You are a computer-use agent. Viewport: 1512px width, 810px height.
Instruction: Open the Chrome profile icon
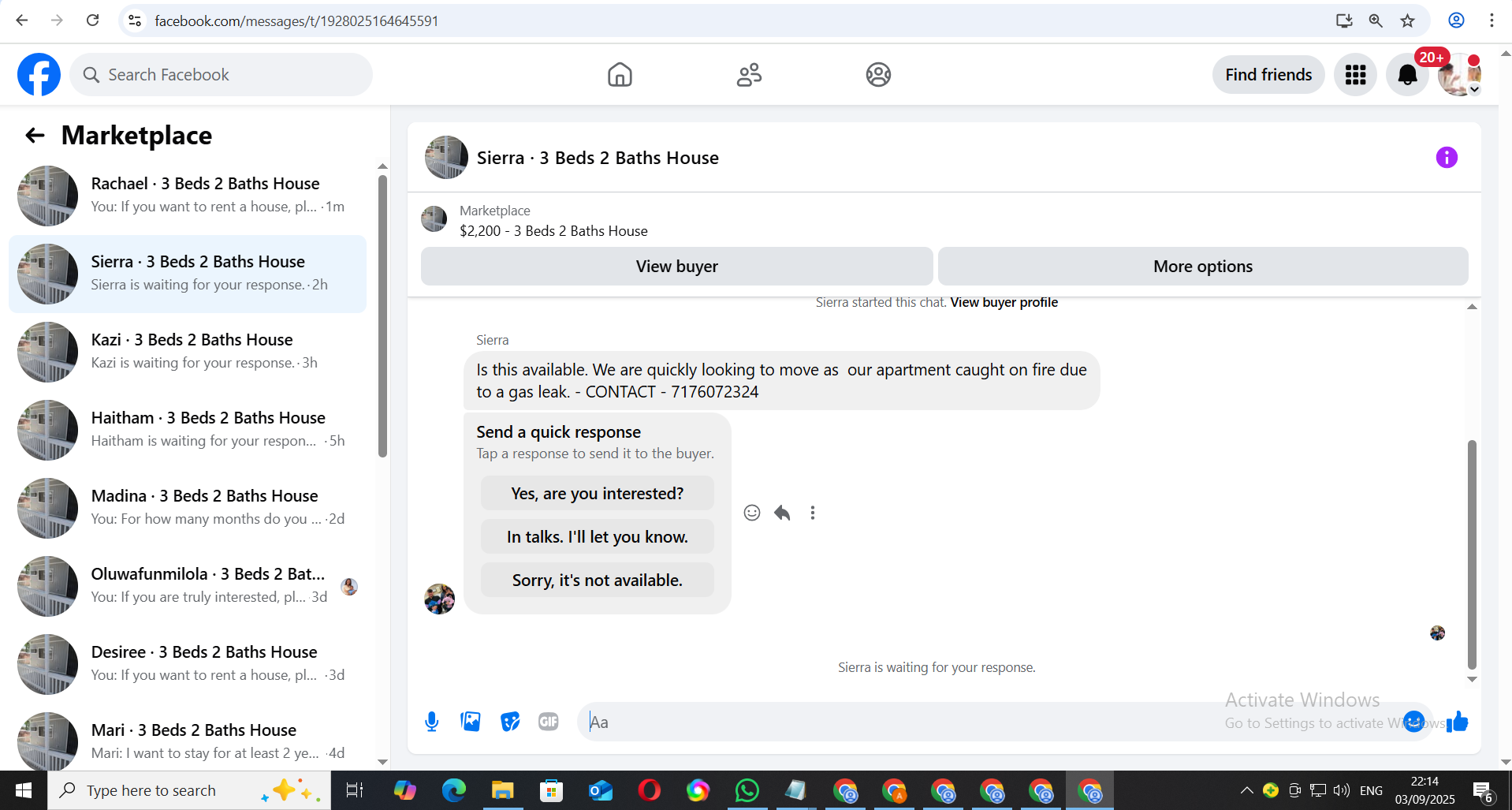[x=1456, y=21]
